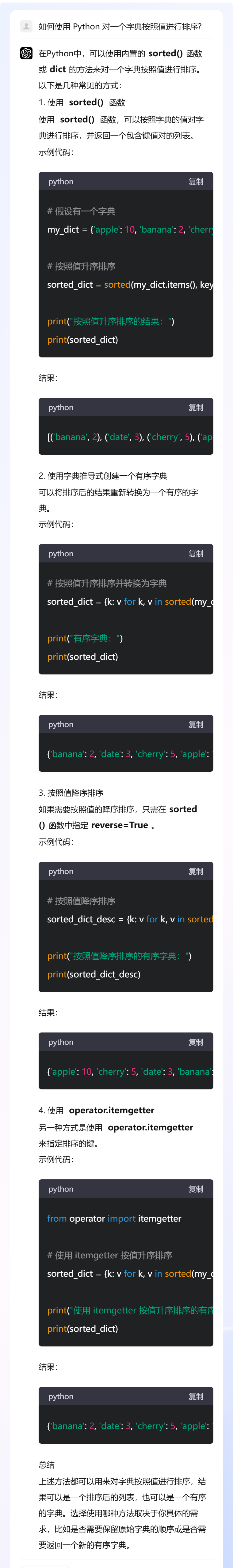
Task: Copy the dict comprehension example code
Action: coord(197,553)
